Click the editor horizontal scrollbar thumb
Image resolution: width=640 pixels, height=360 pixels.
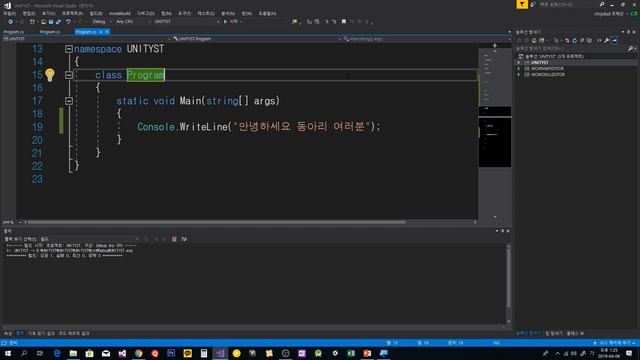(x=216, y=222)
